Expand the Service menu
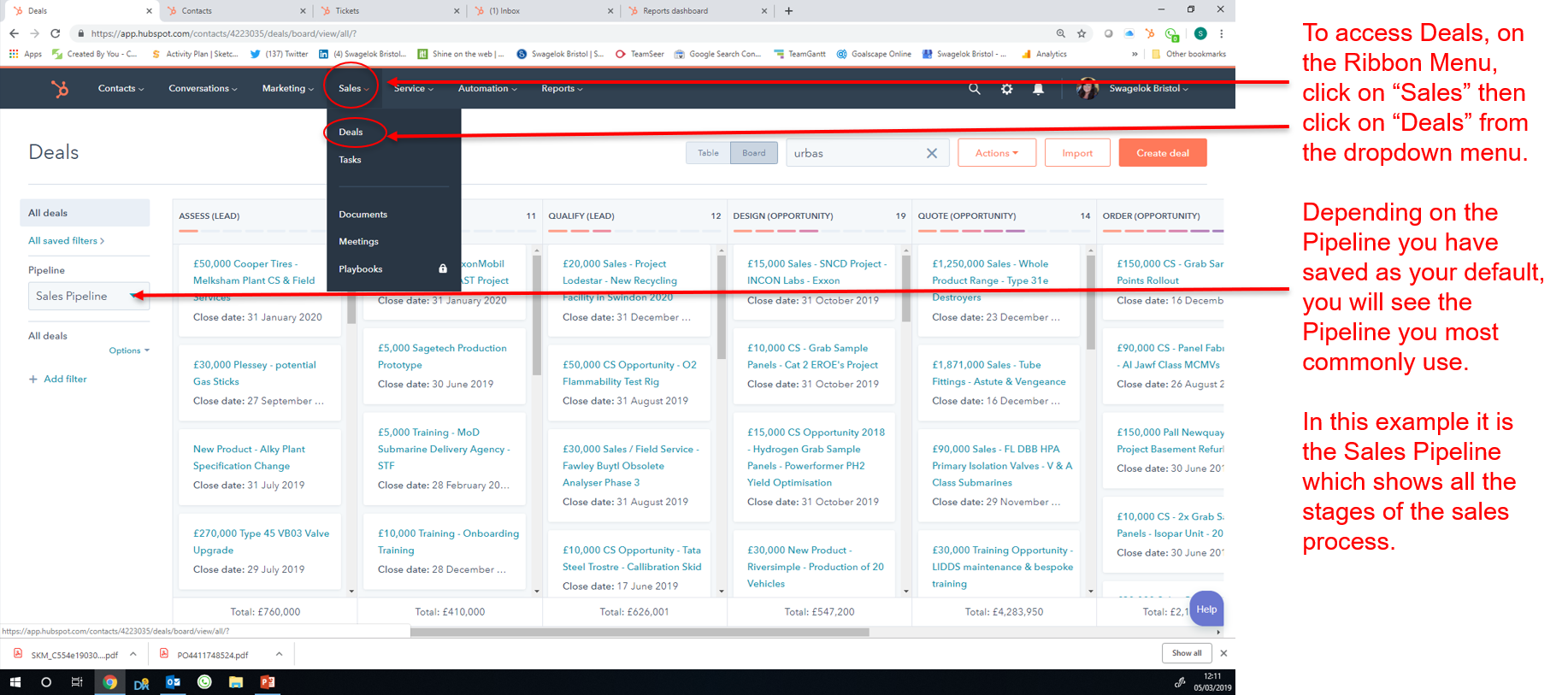 (414, 89)
